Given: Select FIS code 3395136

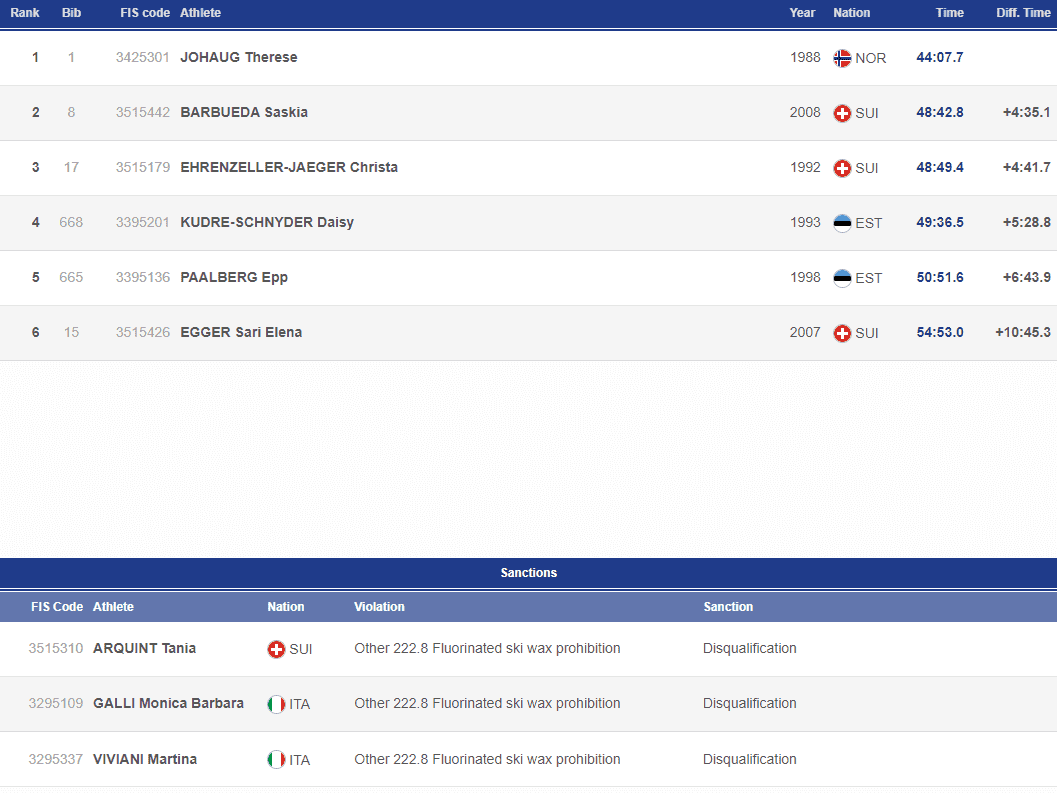Looking at the screenshot, I should pyautogui.click(x=142, y=277).
